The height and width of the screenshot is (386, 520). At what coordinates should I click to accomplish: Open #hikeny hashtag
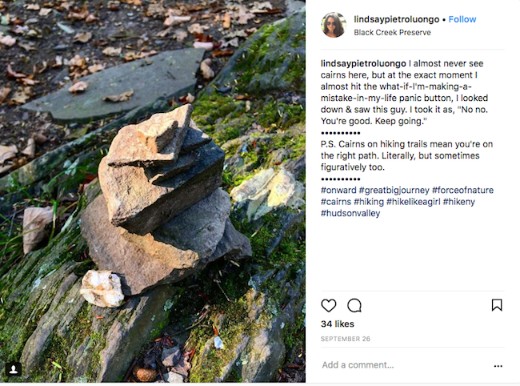click(459, 202)
